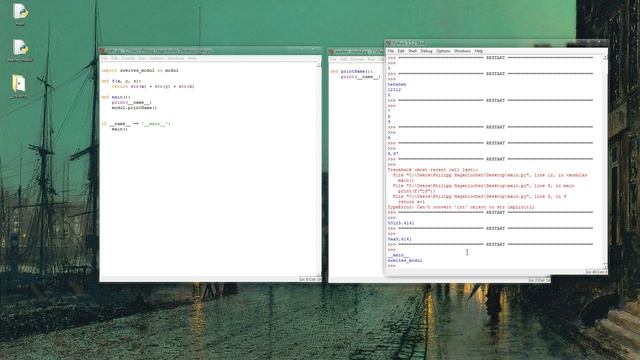The height and width of the screenshot is (360, 640).
Task: Open the zweites_modul Python file desktop icon
Action: point(20,50)
